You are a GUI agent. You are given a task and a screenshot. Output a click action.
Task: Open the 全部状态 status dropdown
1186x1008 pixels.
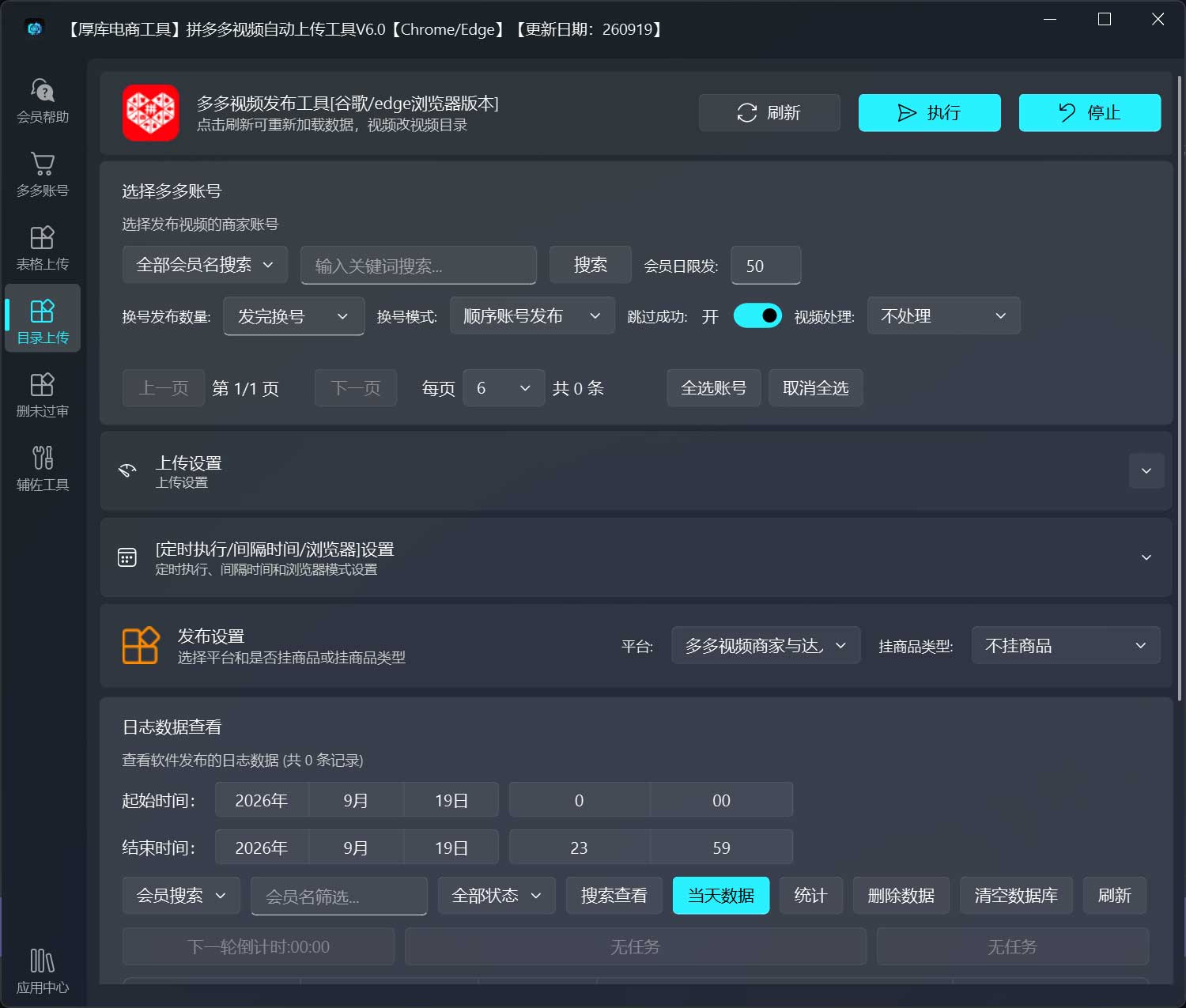pos(497,896)
